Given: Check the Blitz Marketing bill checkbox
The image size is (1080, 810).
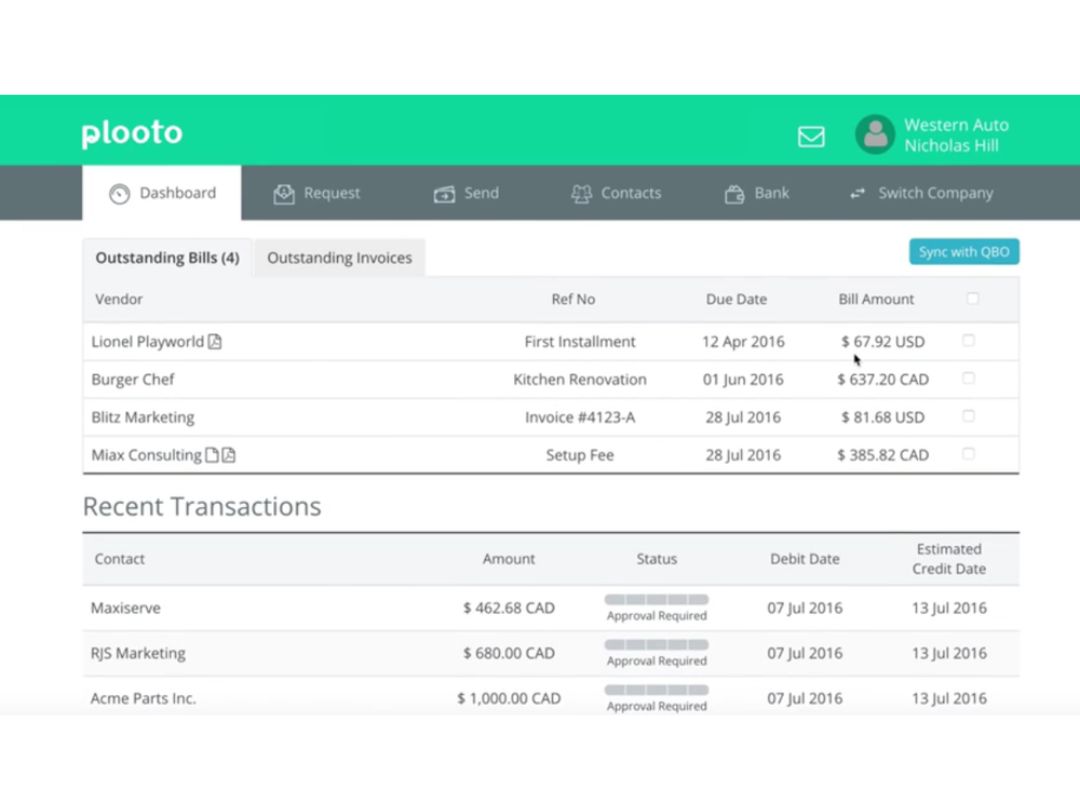Looking at the screenshot, I should tap(968, 416).
